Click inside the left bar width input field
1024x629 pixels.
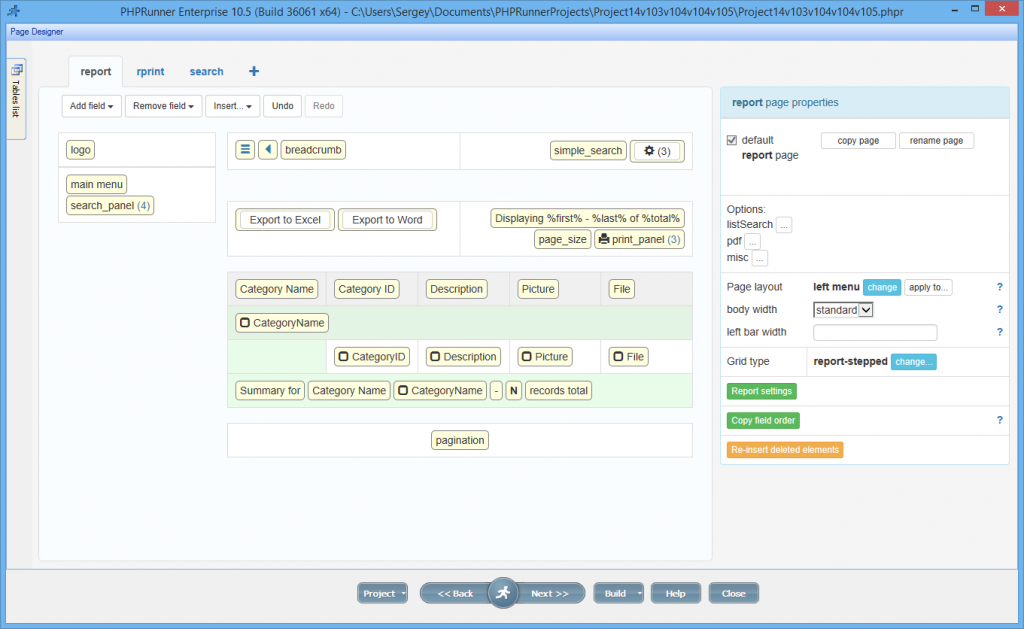pyautogui.click(x=875, y=331)
